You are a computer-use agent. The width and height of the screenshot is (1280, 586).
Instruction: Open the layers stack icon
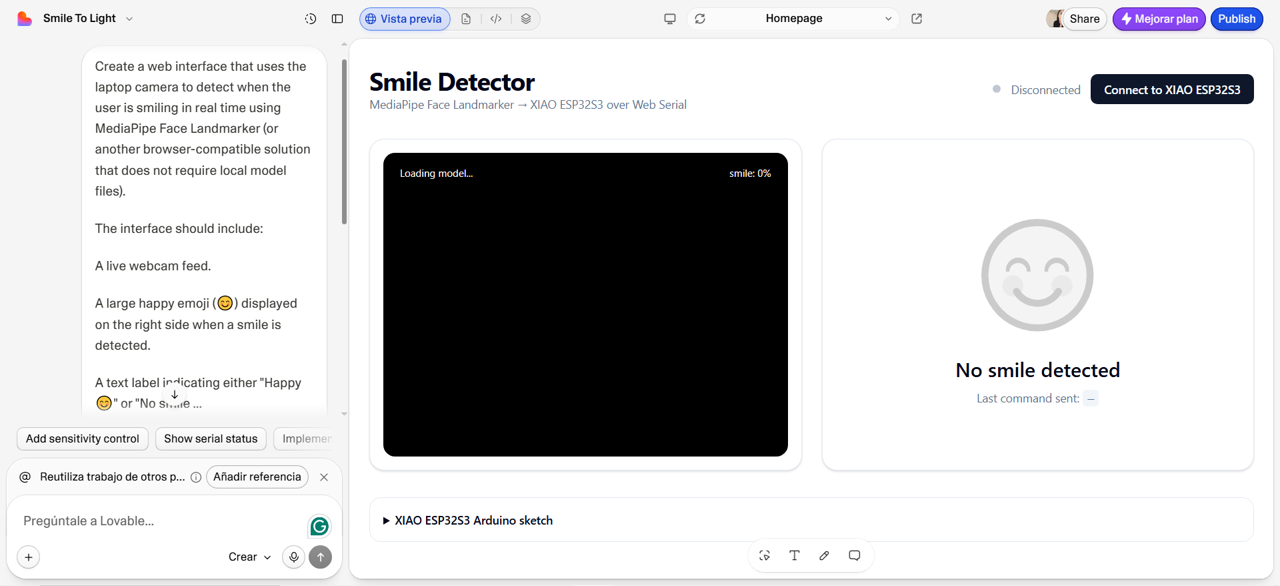526,19
